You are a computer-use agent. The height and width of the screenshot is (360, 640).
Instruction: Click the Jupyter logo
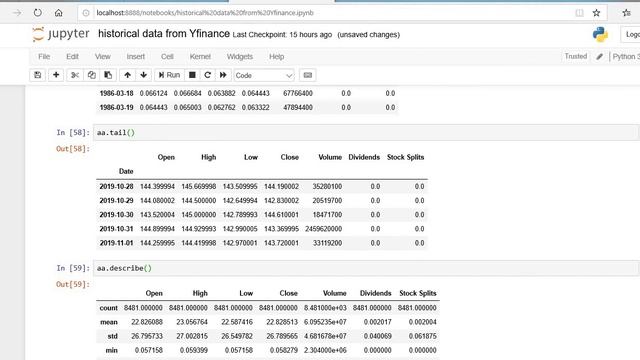(60, 34)
